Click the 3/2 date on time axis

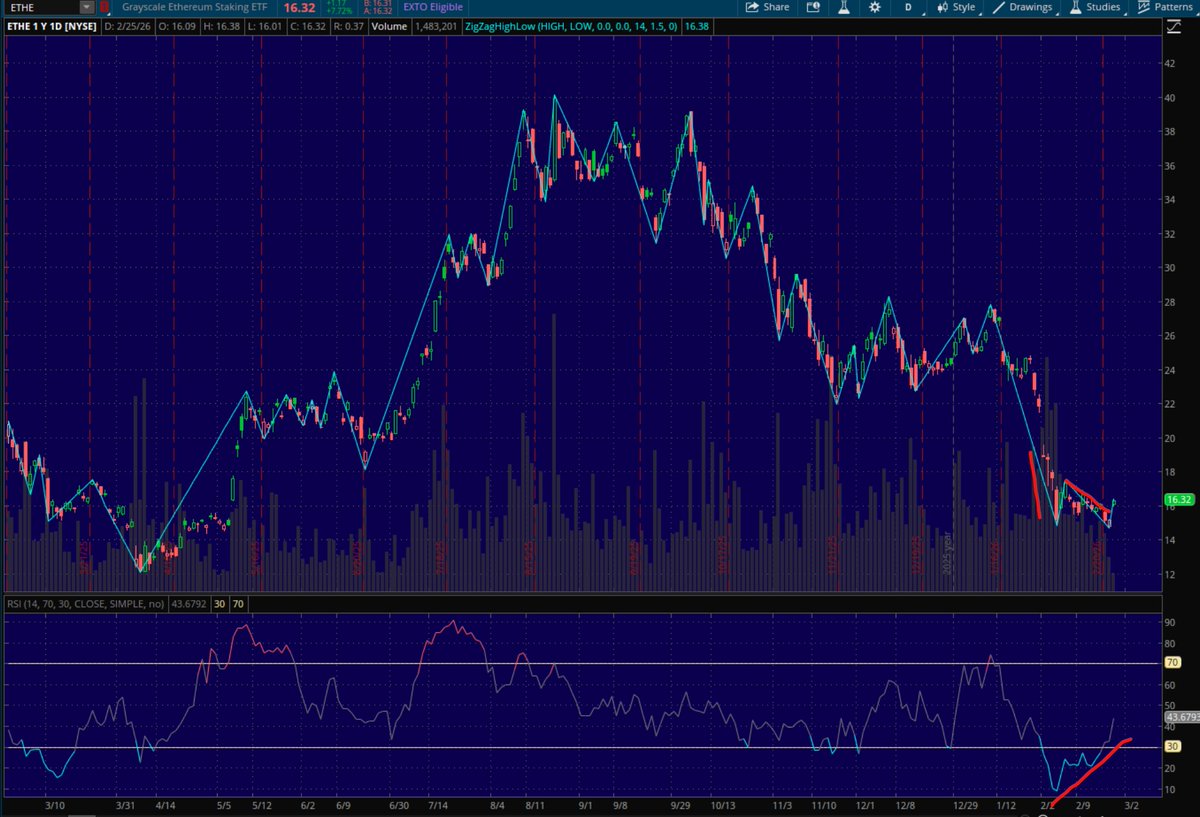1130,803
